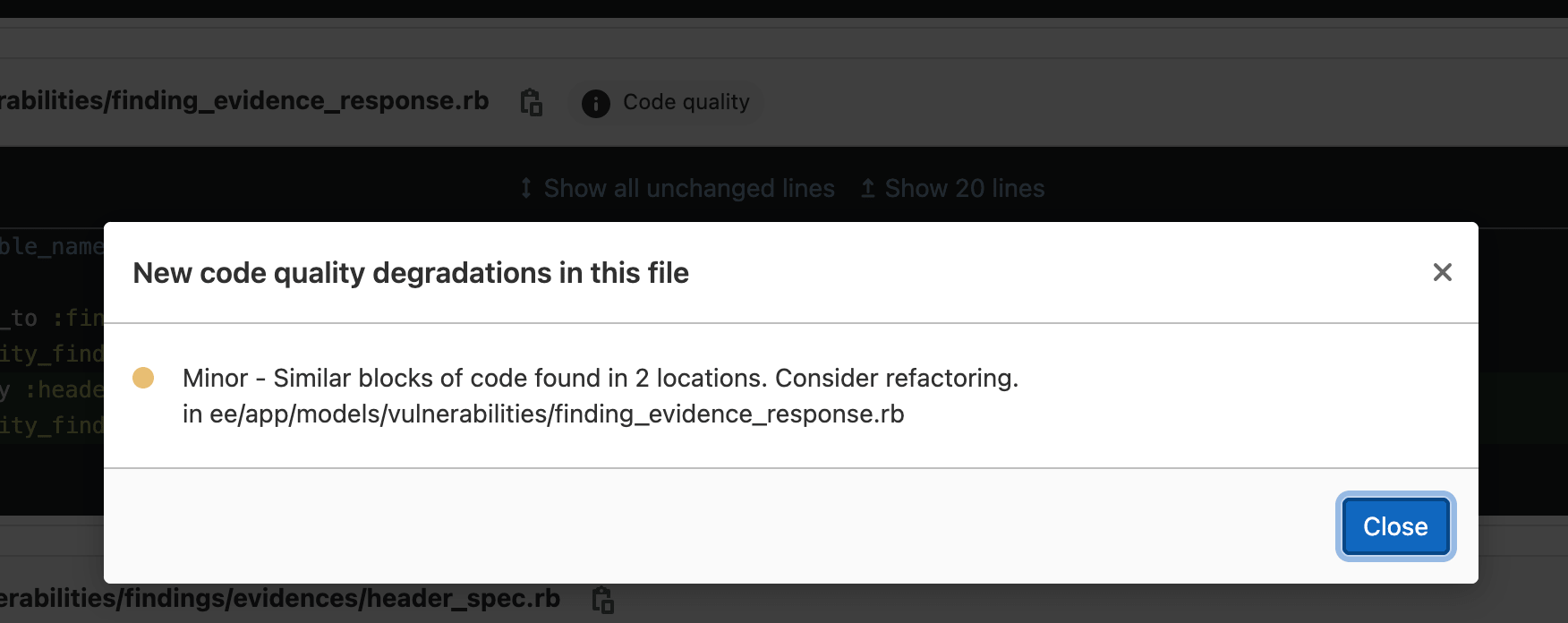Screen dimensions: 1568x623
Task: Click the Code quality info icon
Action: pyautogui.click(x=595, y=102)
